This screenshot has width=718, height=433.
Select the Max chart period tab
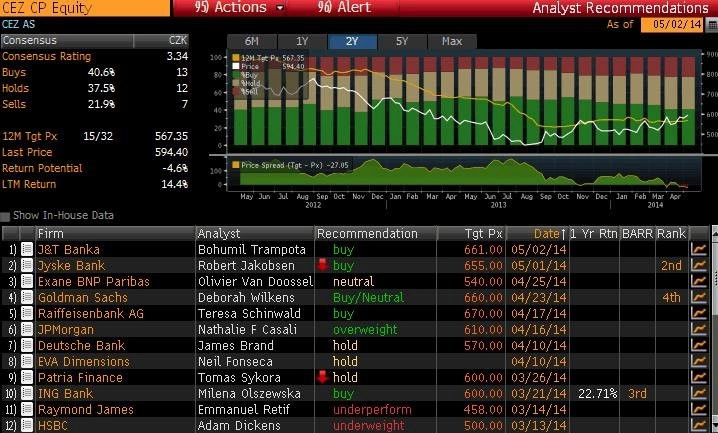click(x=452, y=41)
